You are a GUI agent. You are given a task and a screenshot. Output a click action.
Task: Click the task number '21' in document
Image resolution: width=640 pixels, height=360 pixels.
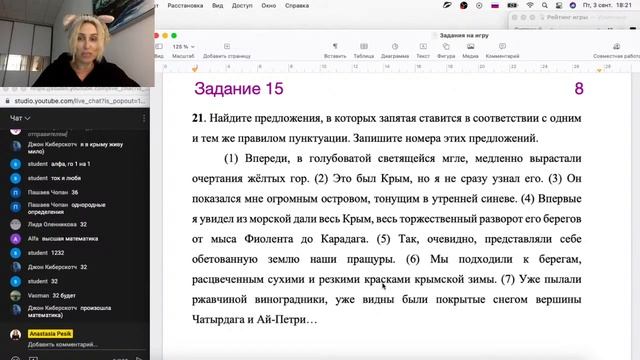tap(197, 118)
